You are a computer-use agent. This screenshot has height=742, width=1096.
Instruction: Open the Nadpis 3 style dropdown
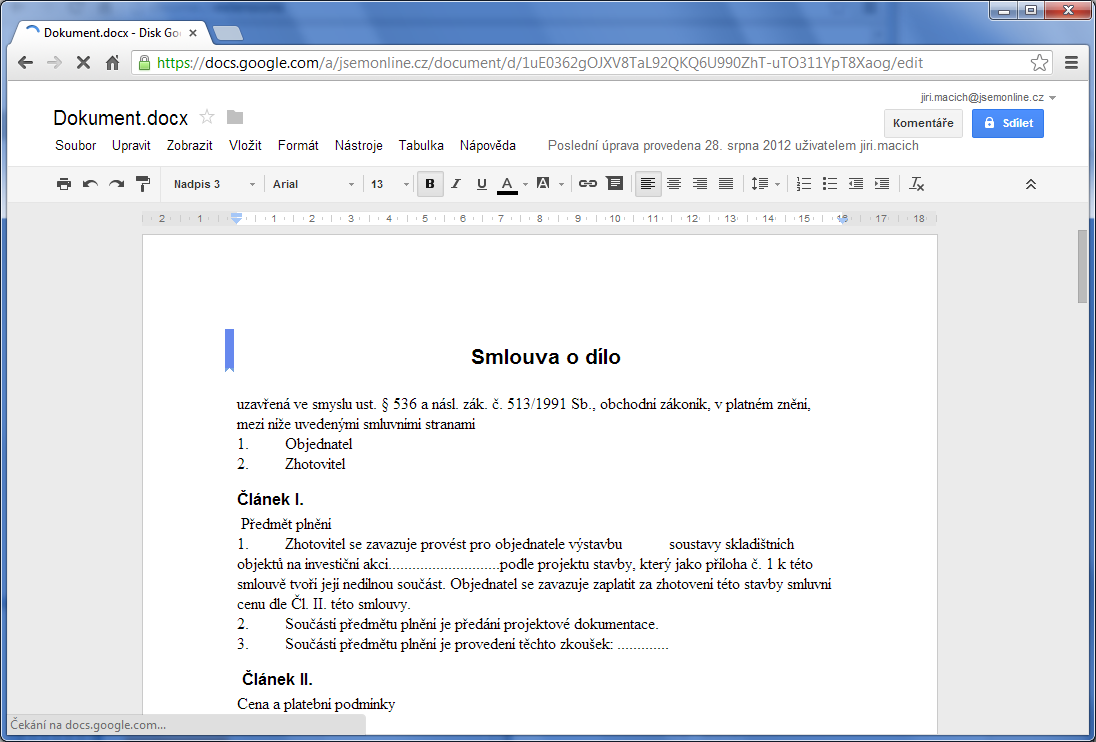(214, 184)
